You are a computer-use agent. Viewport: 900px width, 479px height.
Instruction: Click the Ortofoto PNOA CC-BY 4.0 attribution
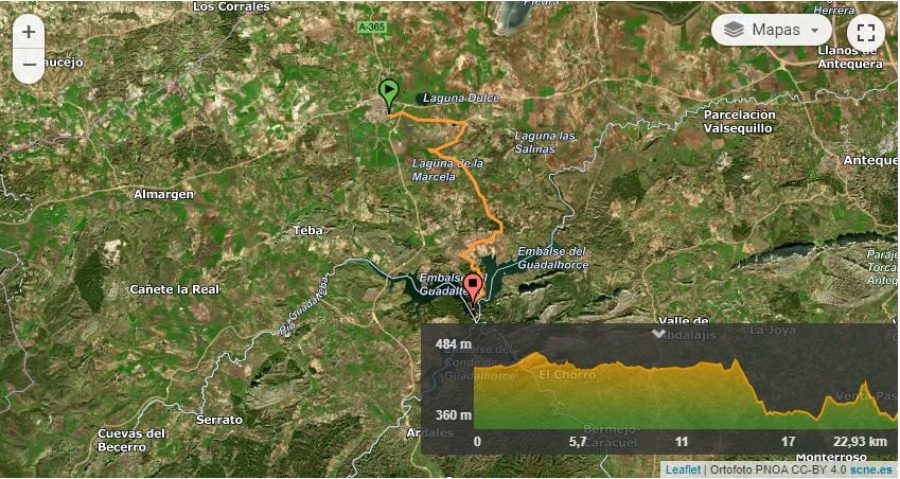click(778, 470)
